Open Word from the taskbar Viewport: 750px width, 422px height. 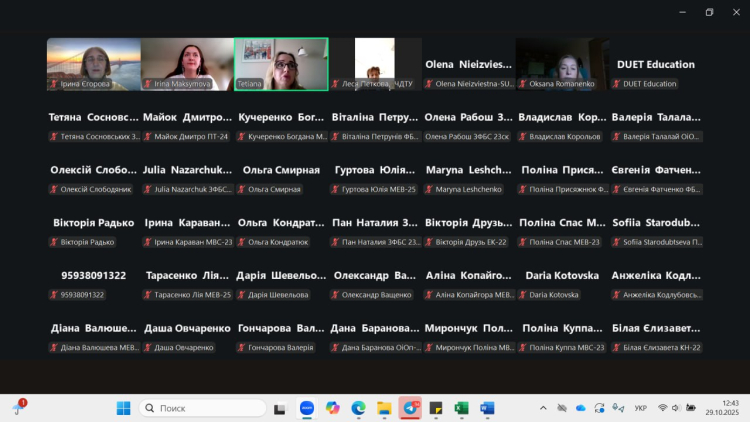pos(488,408)
